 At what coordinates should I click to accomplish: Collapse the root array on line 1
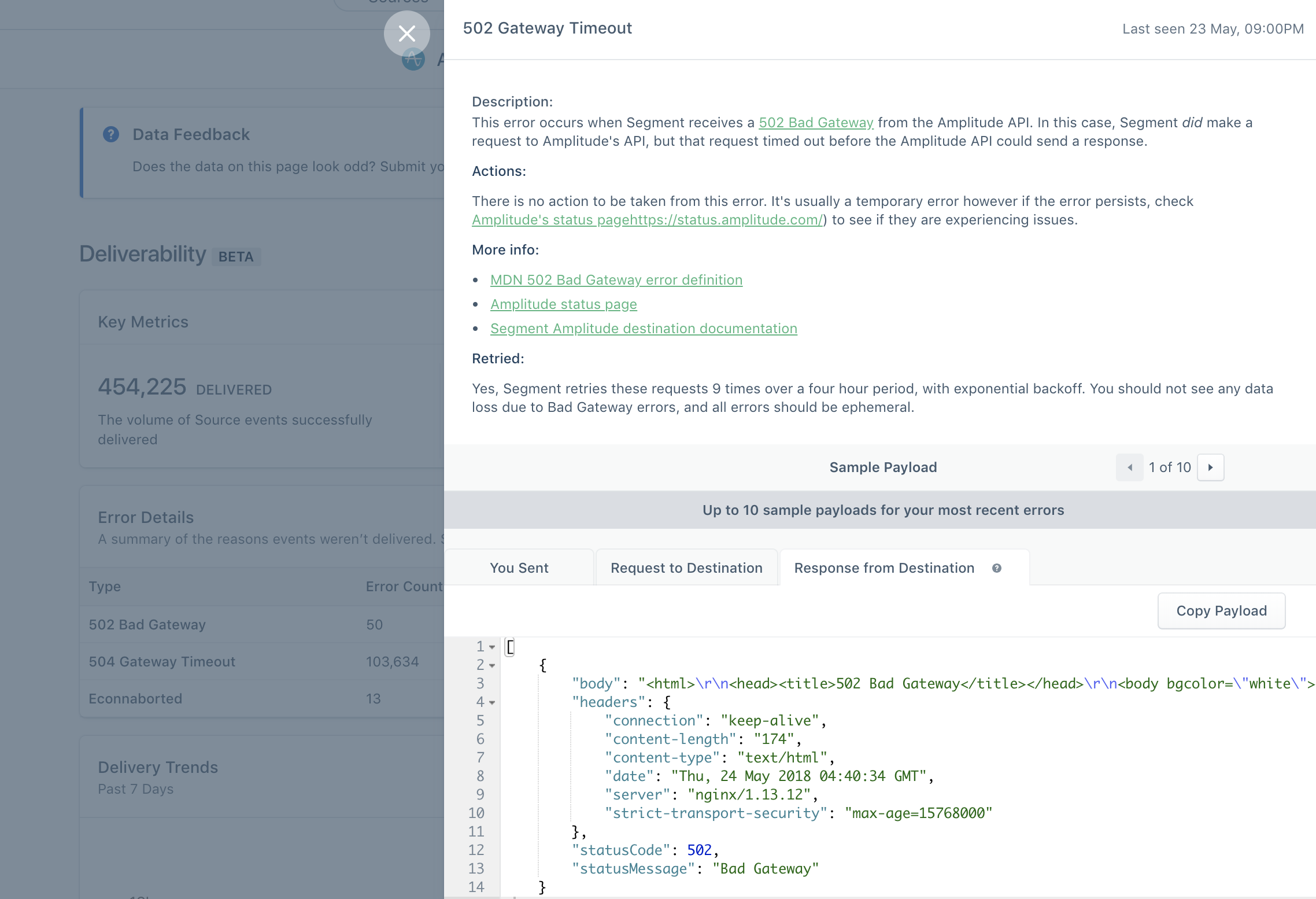(492, 646)
